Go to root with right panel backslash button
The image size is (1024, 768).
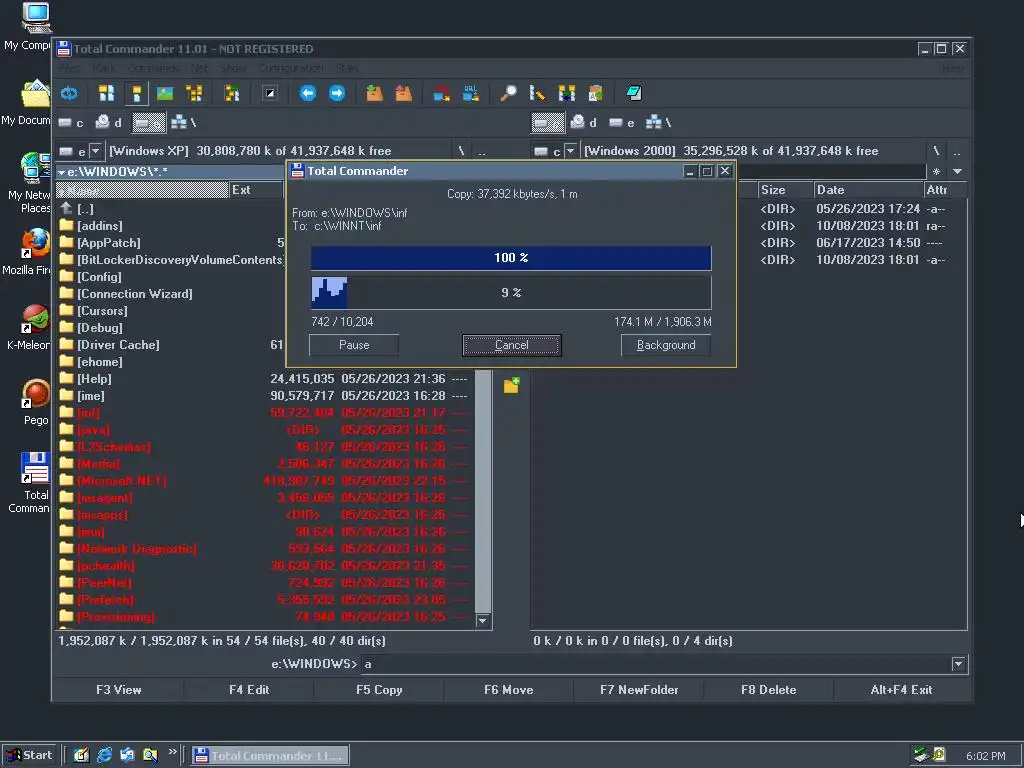click(936, 151)
